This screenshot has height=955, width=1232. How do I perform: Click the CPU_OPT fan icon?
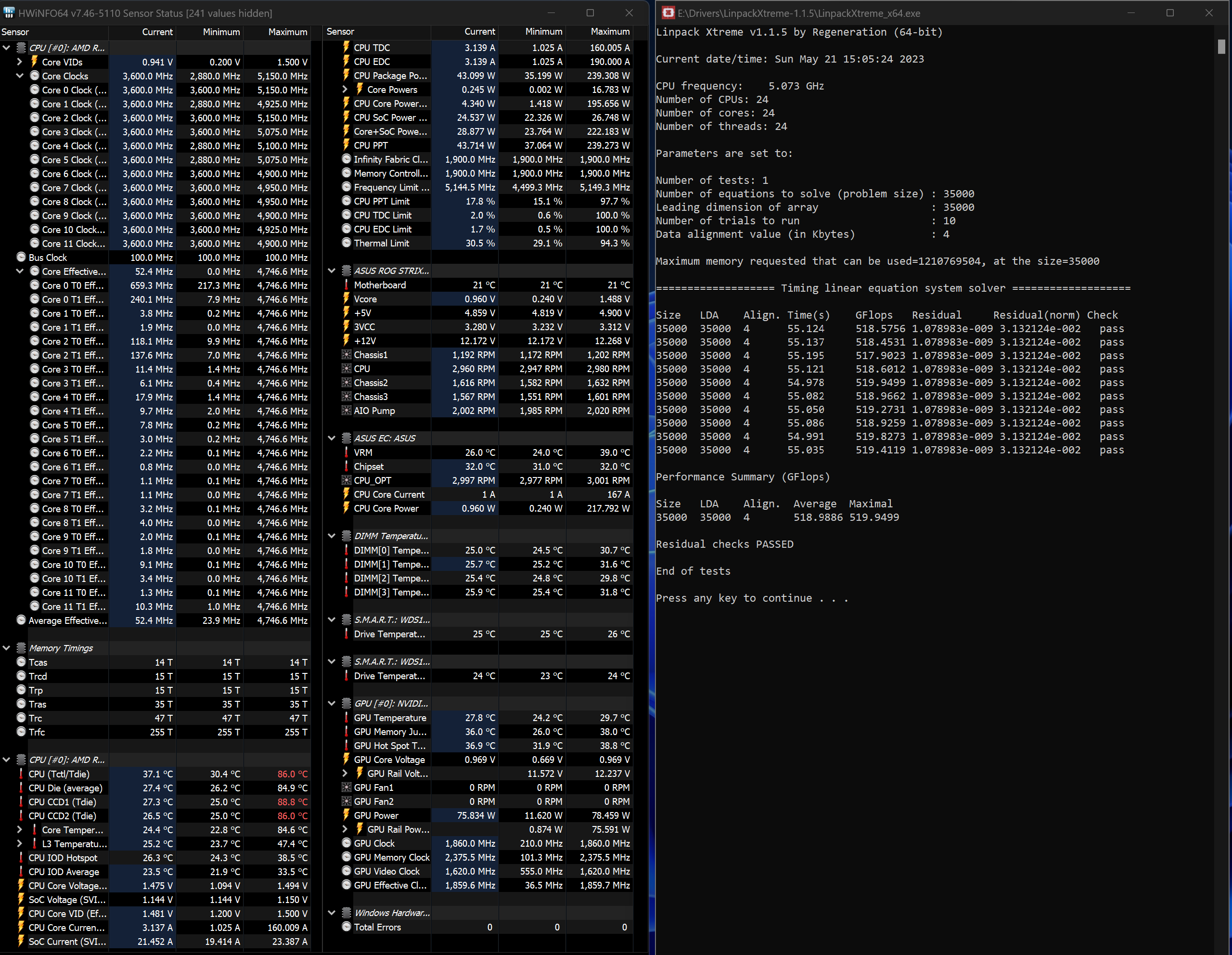pyautogui.click(x=346, y=480)
